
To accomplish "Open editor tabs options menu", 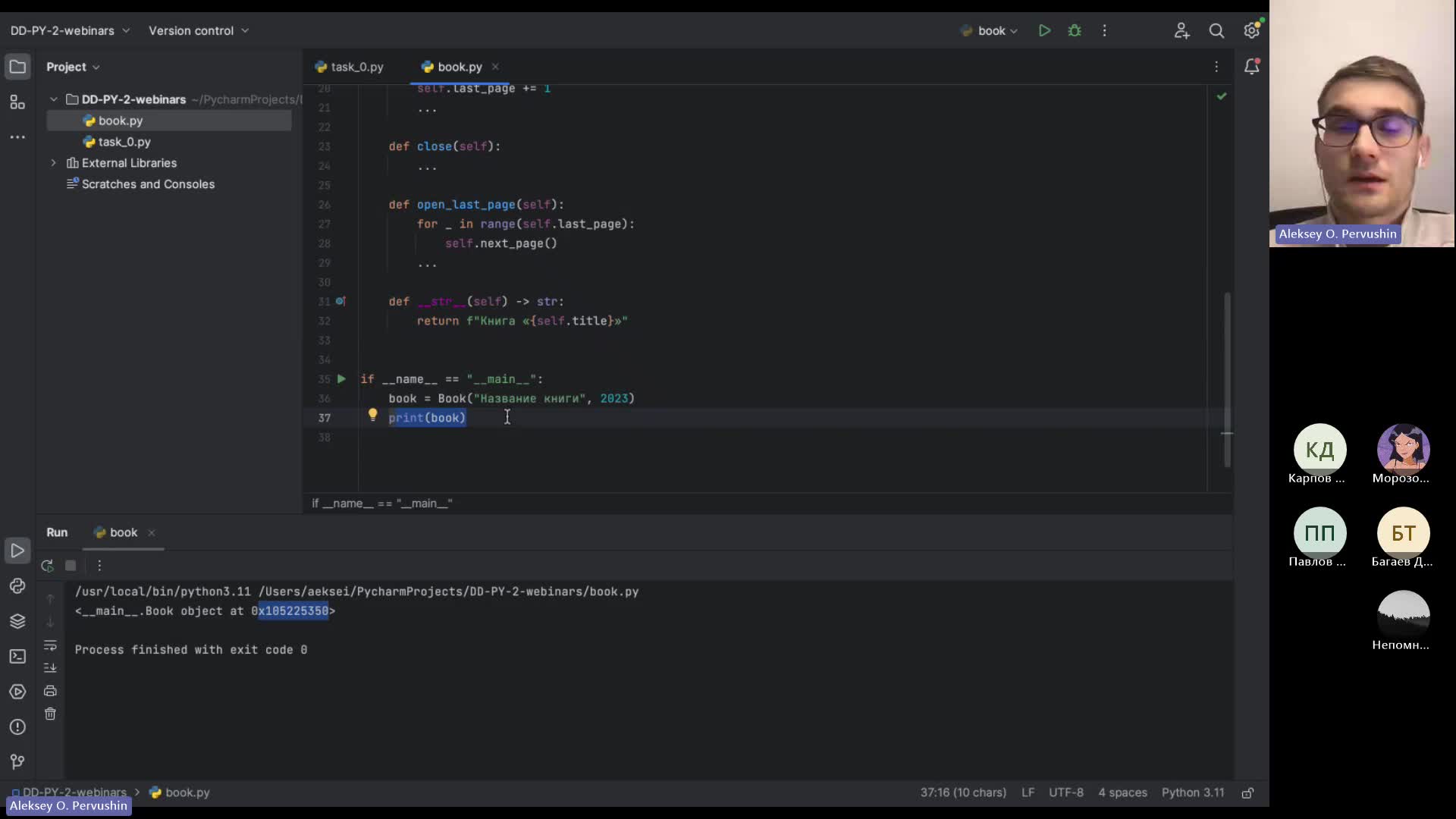I will tap(1216, 67).
